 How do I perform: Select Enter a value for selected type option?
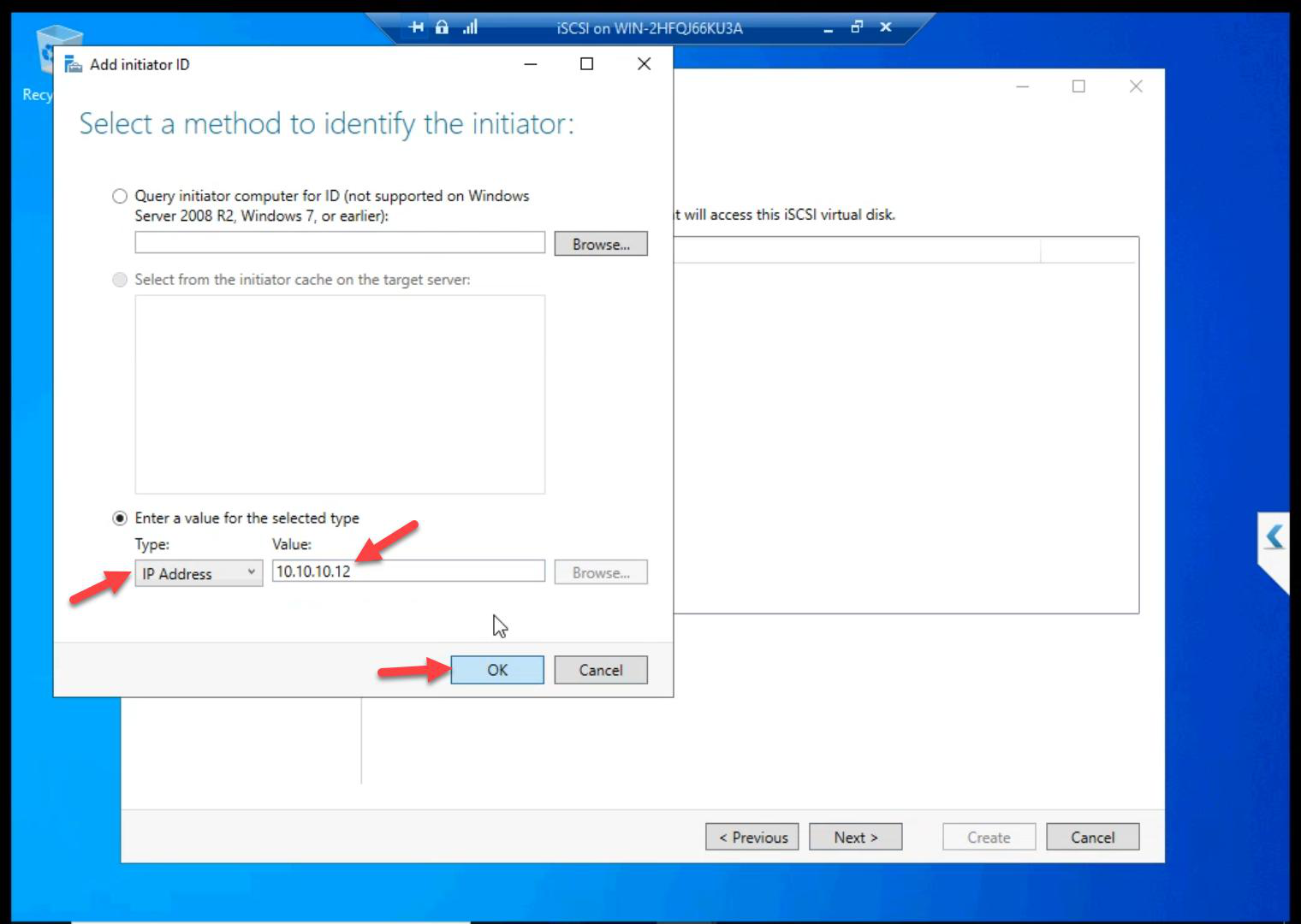pyautogui.click(x=120, y=518)
